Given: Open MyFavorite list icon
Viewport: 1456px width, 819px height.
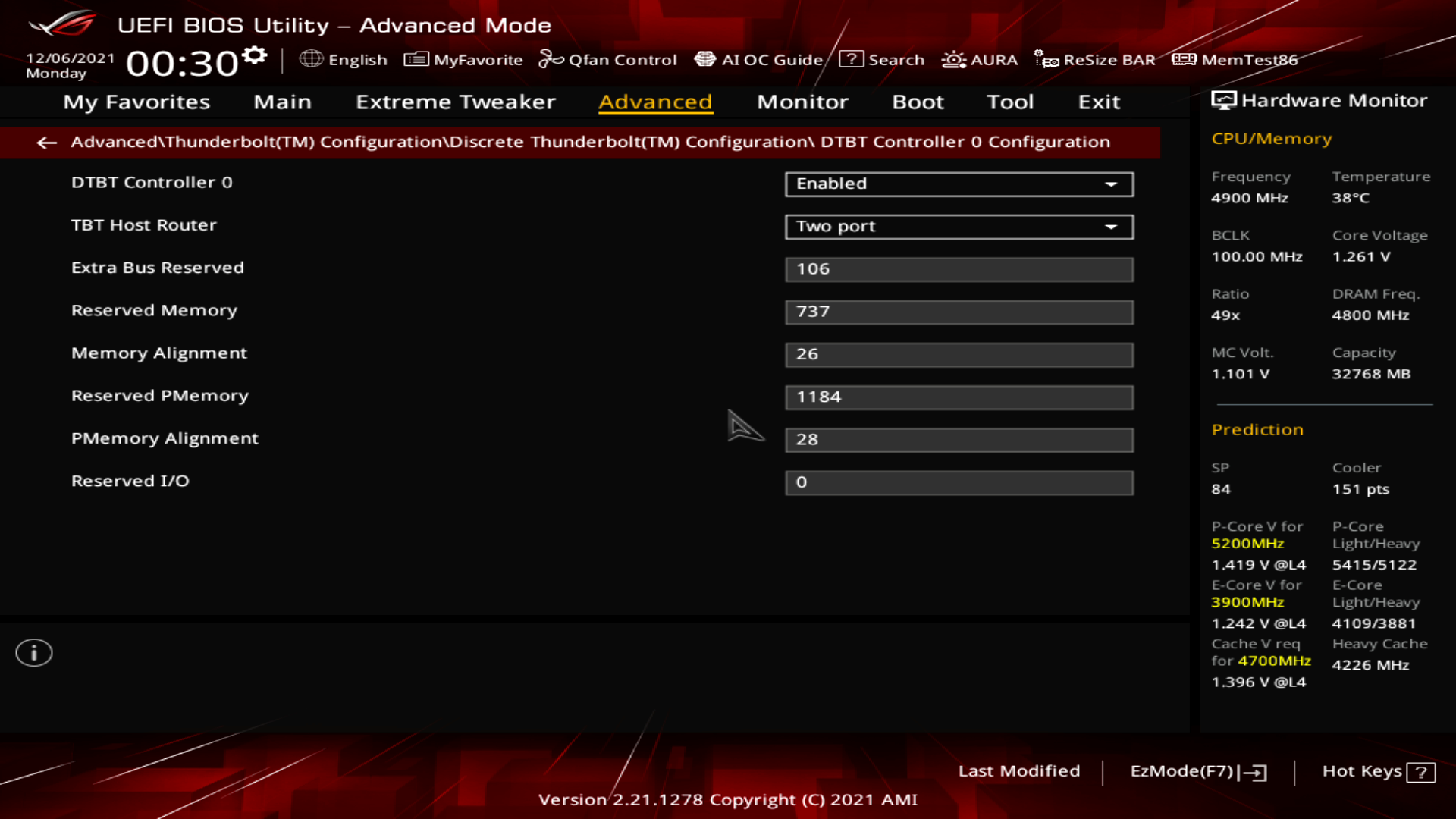Looking at the screenshot, I should 416,59.
